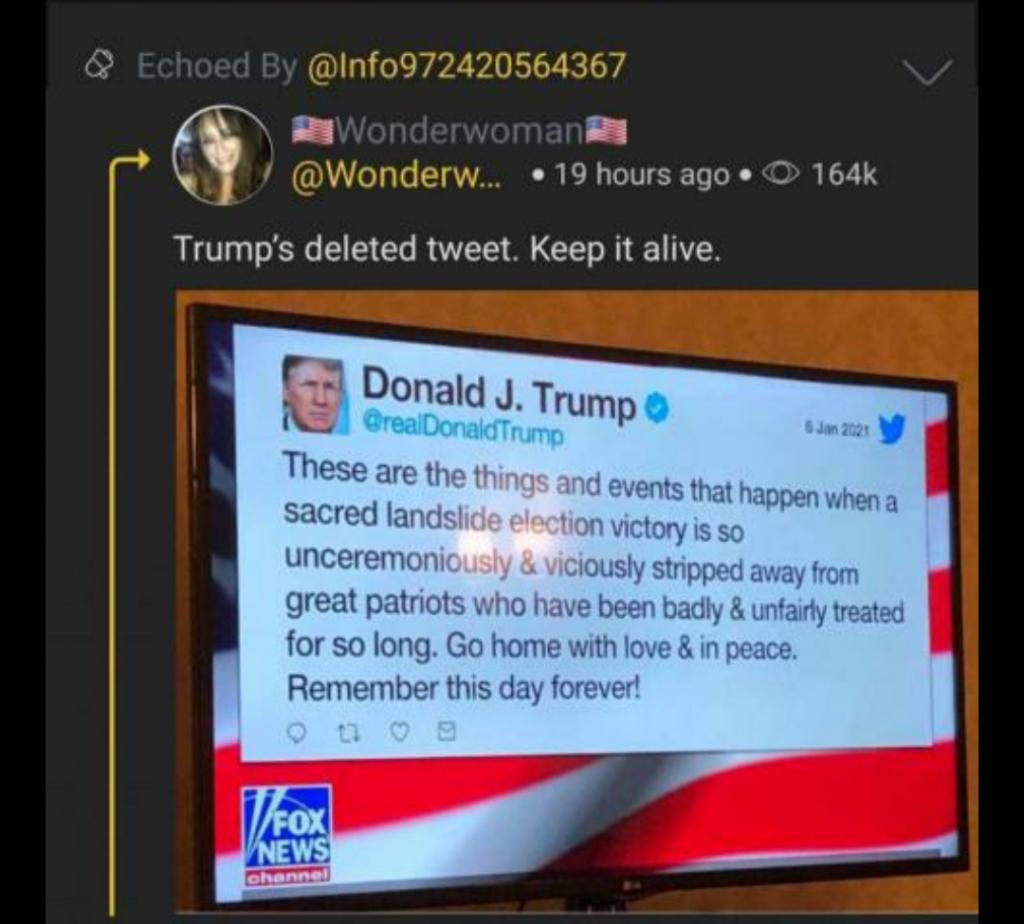Open the Wonderwoman display name
1024x924 pixels.
(459, 129)
